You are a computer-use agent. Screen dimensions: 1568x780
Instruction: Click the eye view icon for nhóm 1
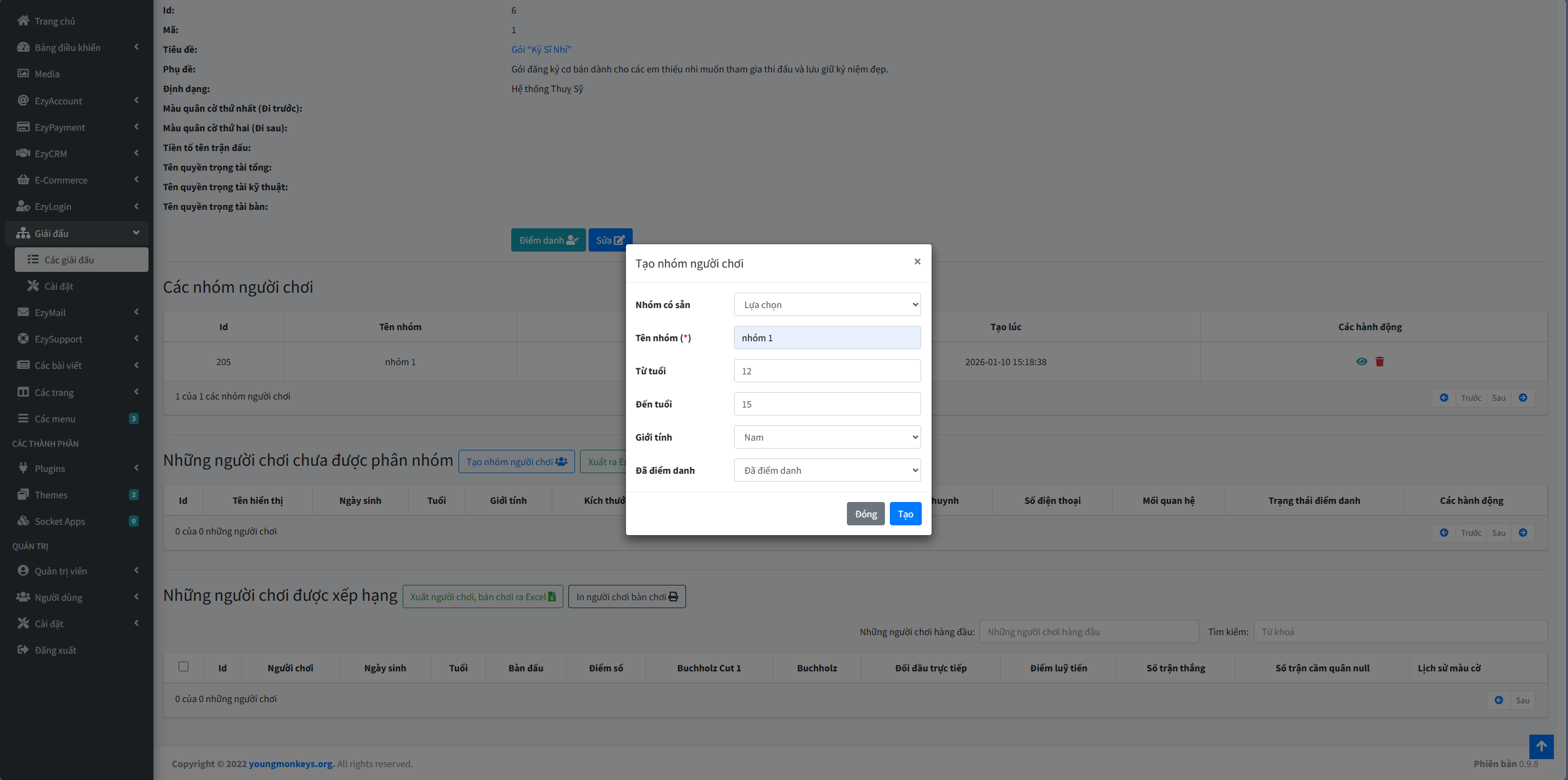[x=1361, y=361]
